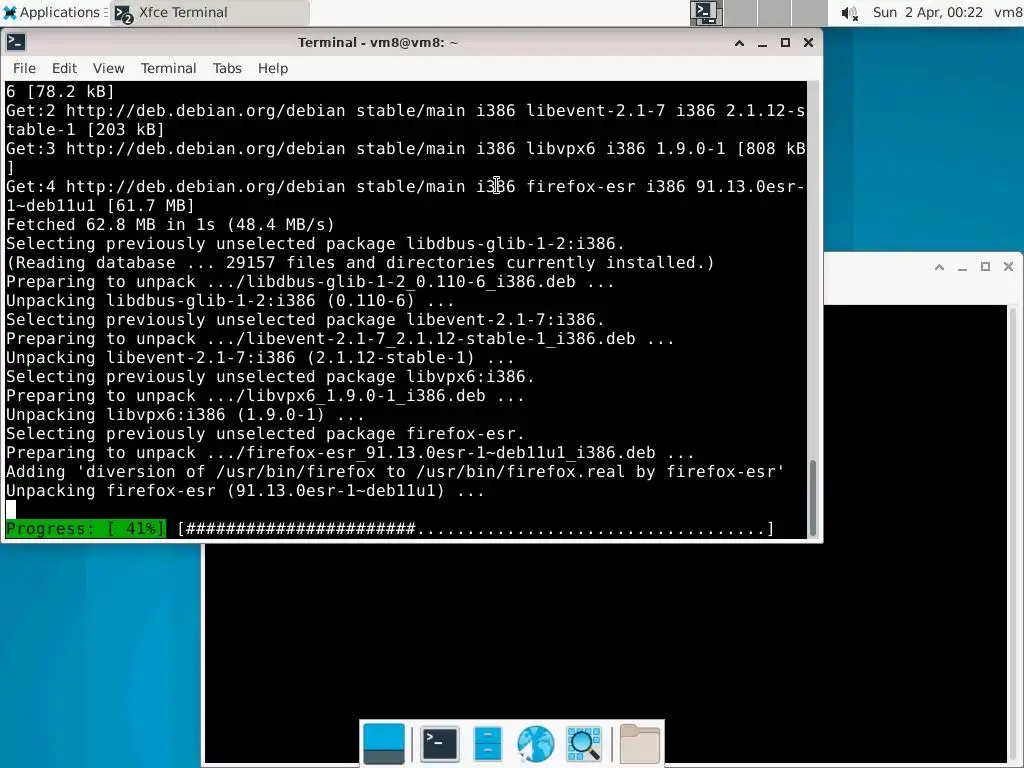
Task: Minimize the background window
Action: click(962, 267)
